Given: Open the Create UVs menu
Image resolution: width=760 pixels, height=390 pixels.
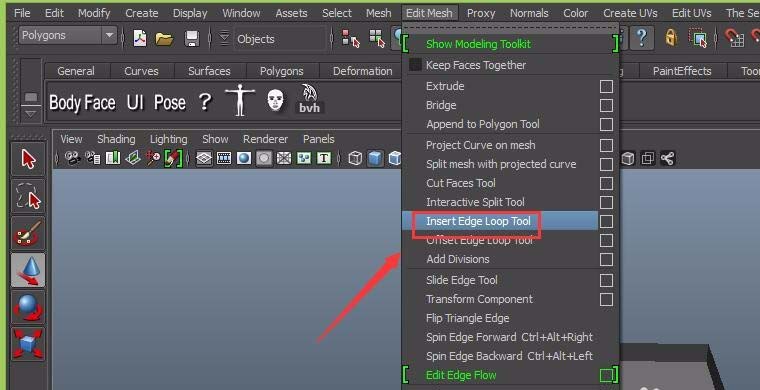Looking at the screenshot, I should (630, 13).
